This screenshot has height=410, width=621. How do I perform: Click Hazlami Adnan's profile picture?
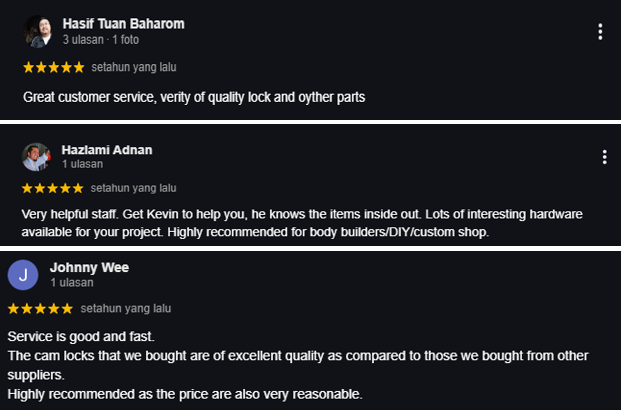[x=36, y=157]
